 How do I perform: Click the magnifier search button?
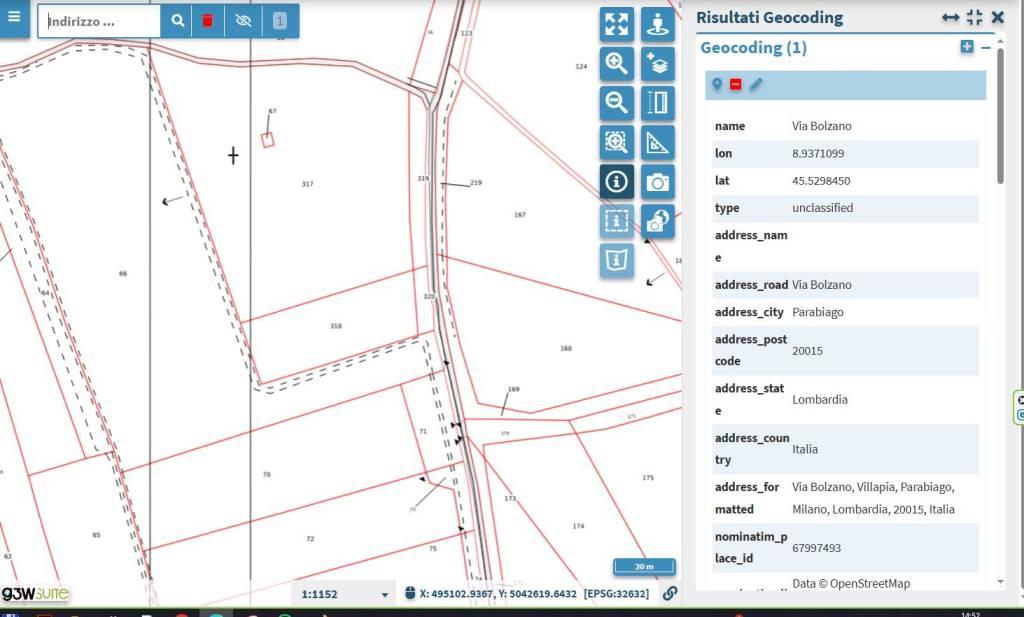[x=177, y=20]
